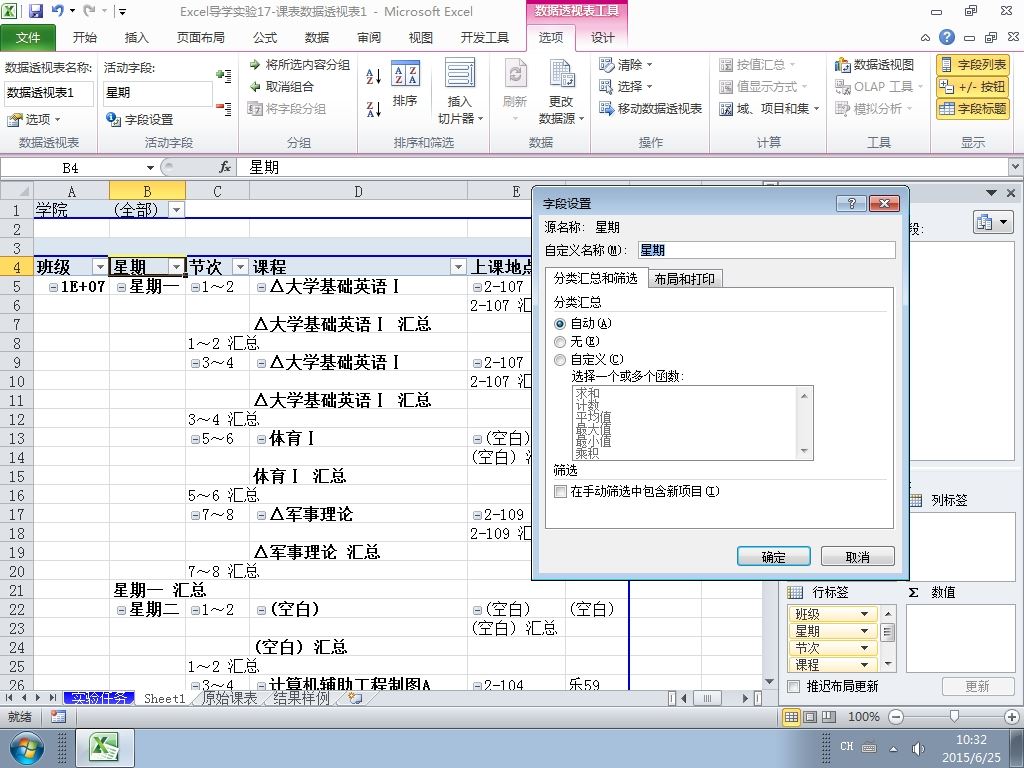Open 节次 column filter dropdown
Screen dimensions: 1024x768
pos(240,267)
